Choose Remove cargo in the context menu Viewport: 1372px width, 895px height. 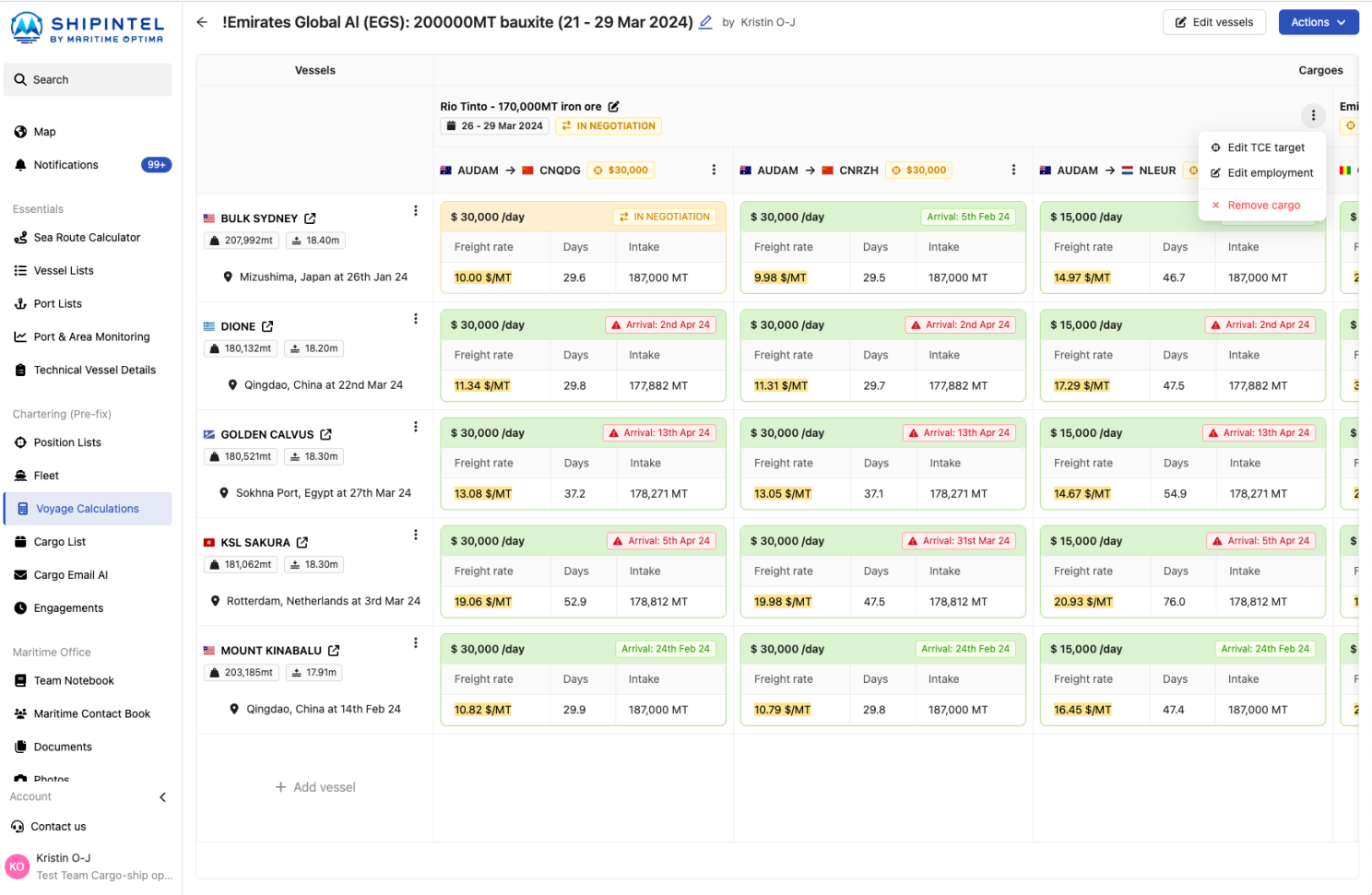pyautogui.click(x=1263, y=206)
